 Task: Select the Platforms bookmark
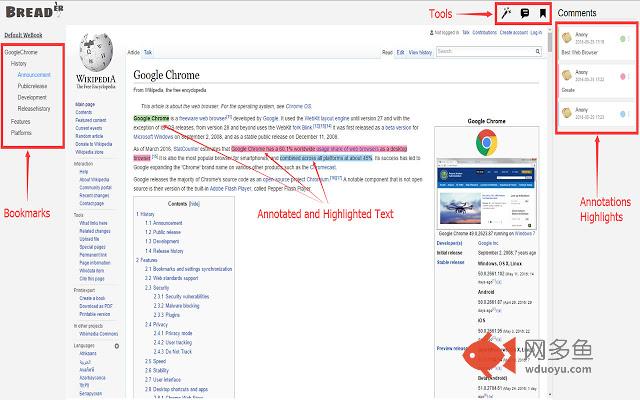tap(21, 133)
